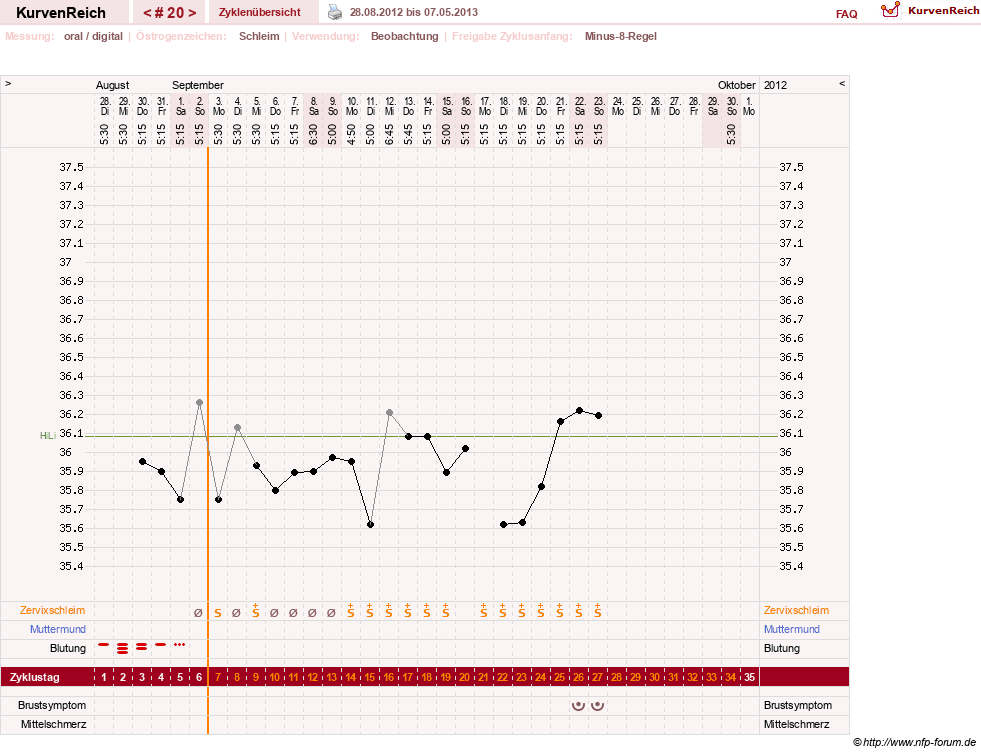Select cycle day 35 in Zyklustag row
This screenshot has height=754, width=981.
pos(750,677)
